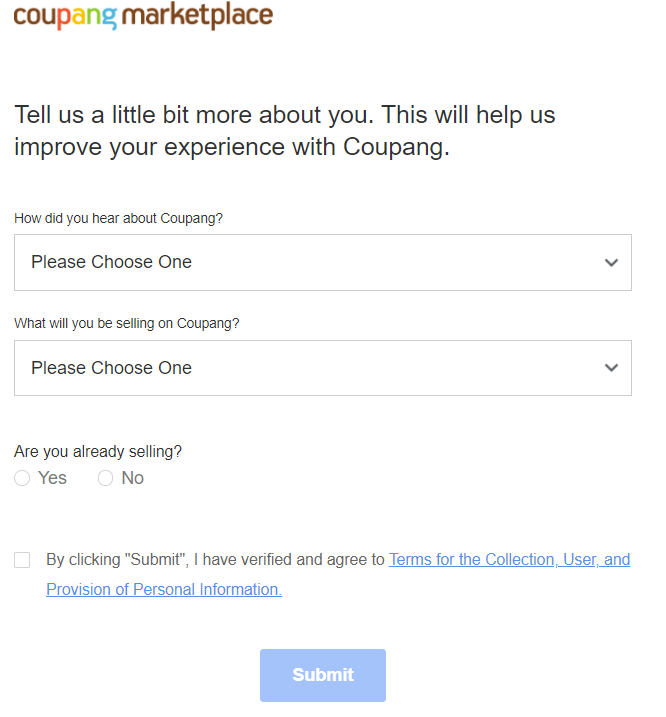666x717 pixels.
Task: Click the "No" label text
Action: pos(132,478)
